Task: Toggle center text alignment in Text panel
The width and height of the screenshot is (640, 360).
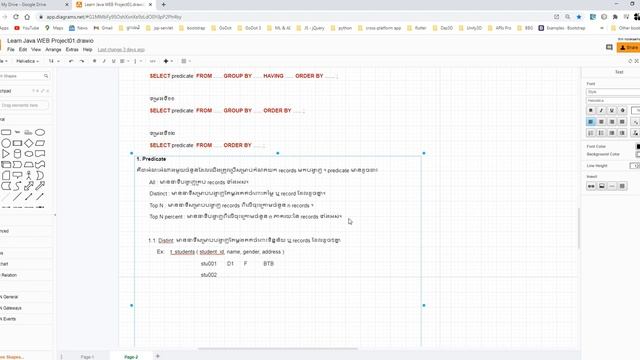Action: [601, 122]
